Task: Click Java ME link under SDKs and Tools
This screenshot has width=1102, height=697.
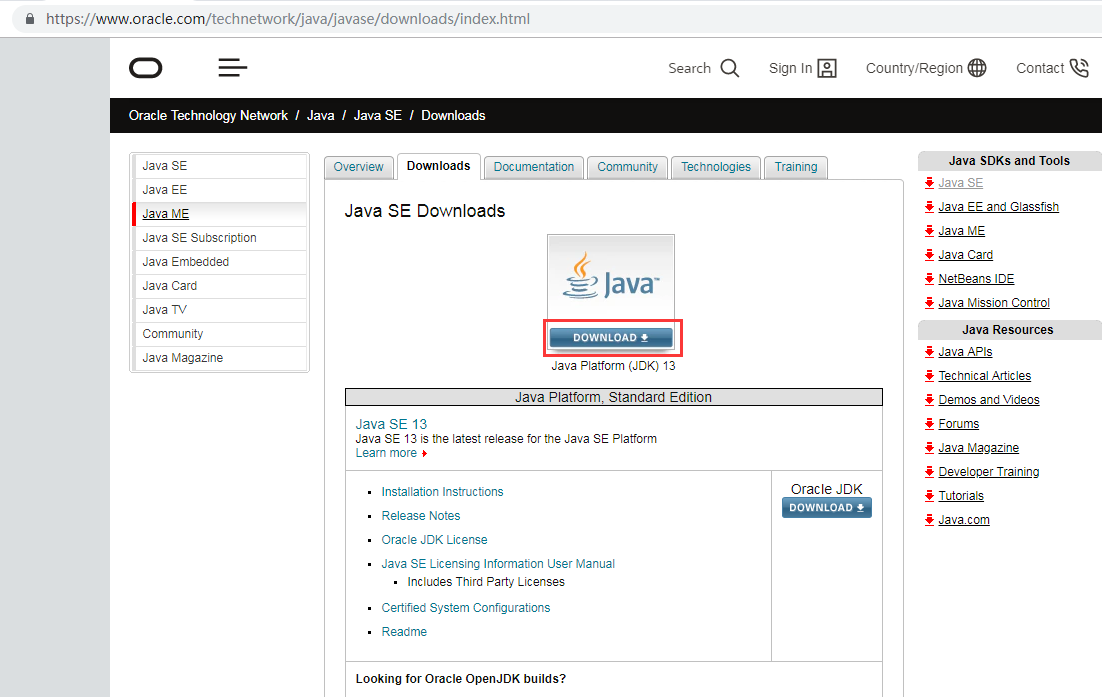Action: pos(961,230)
